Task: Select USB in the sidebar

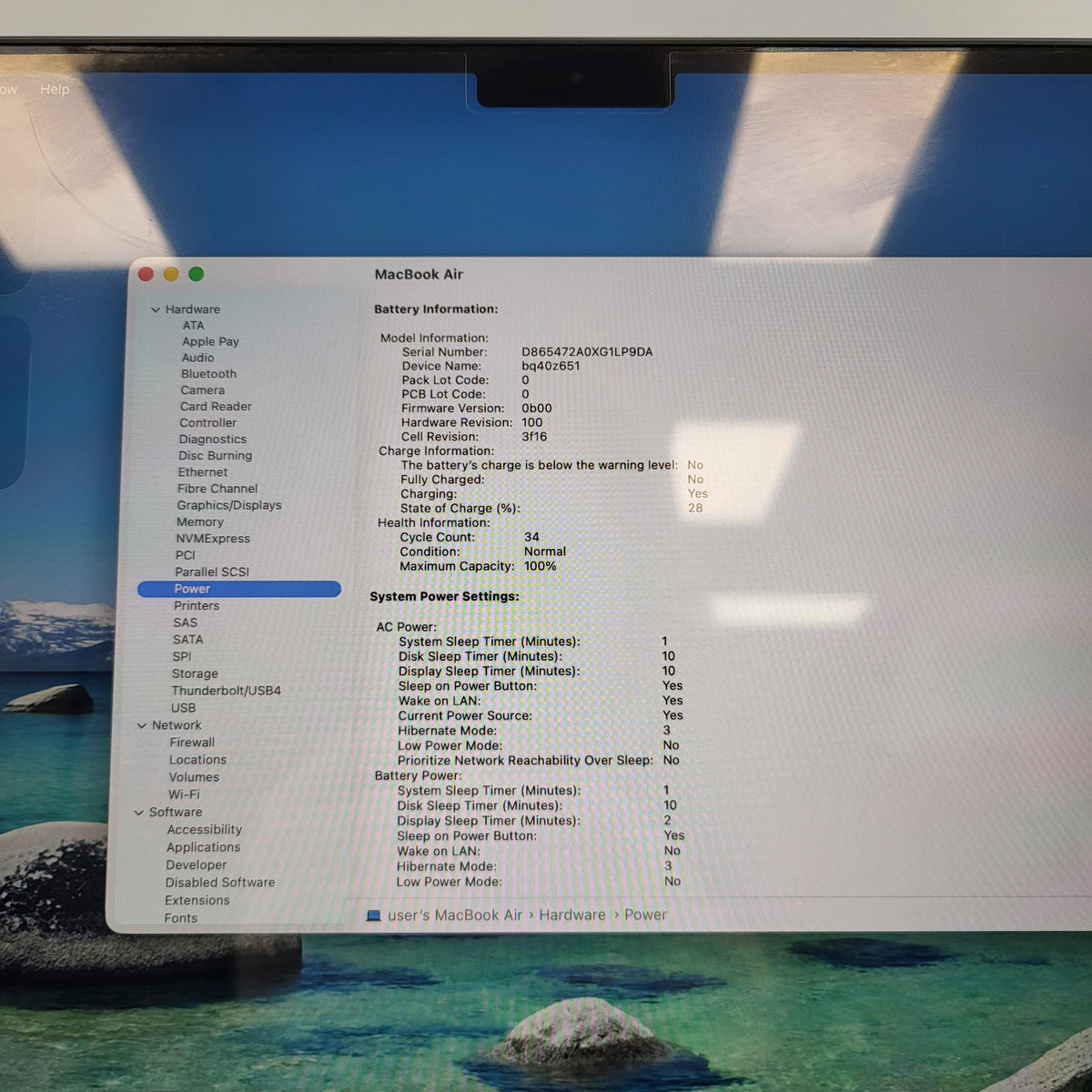Action: coord(183,708)
